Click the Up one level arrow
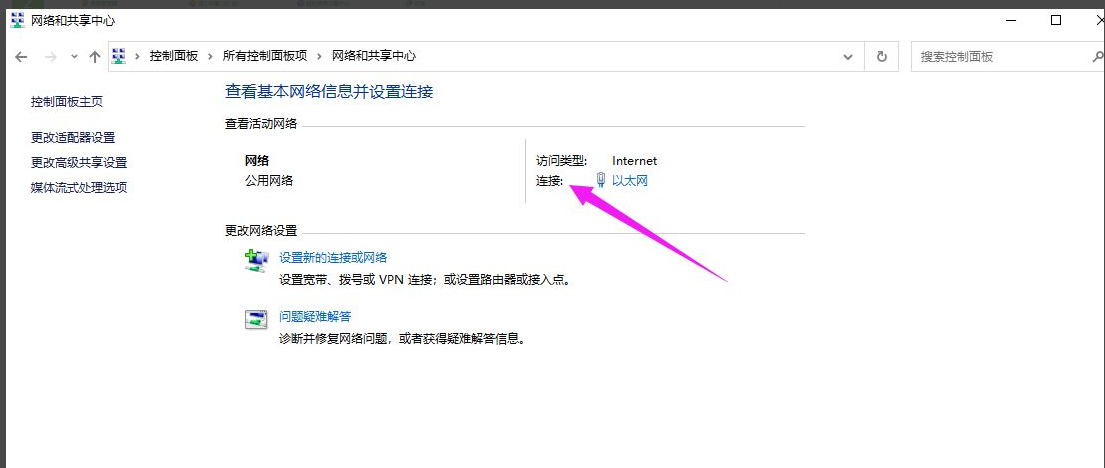 pyautogui.click(x=95, y=57)
